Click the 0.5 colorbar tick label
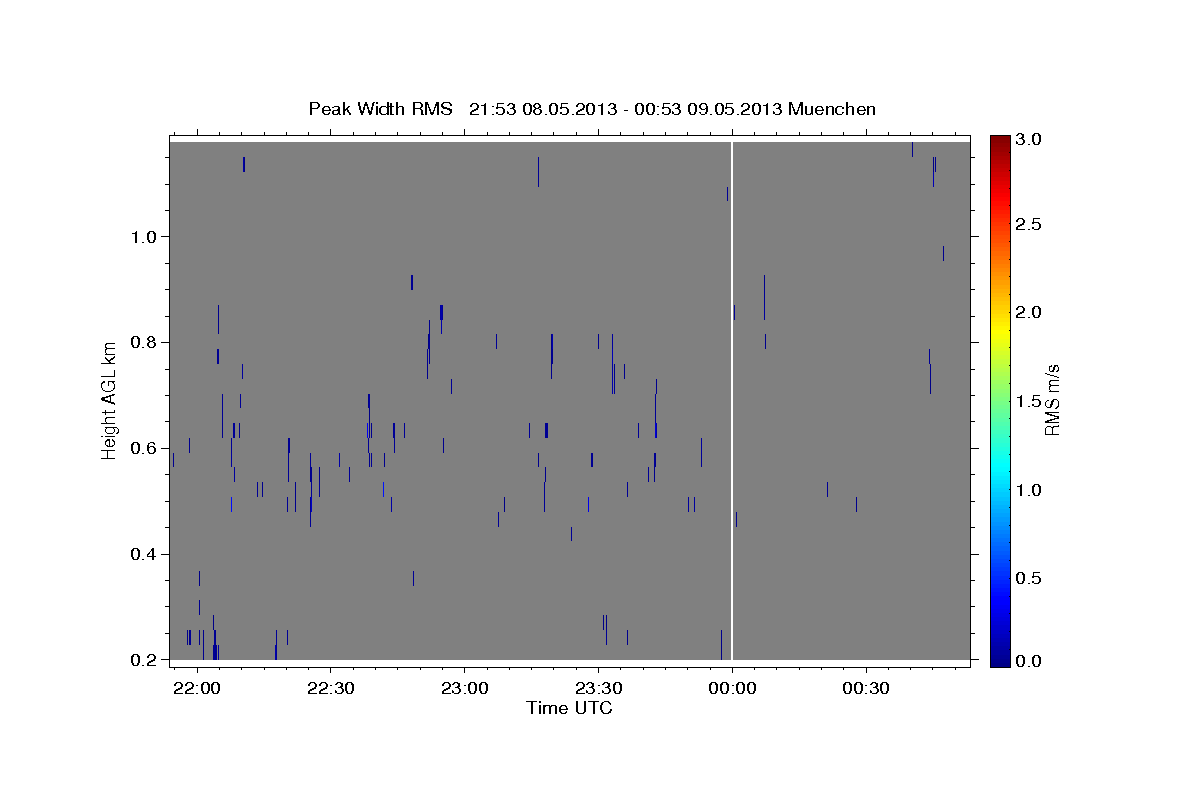The height and width of the screenshot is (800, 1200). tap(1029, 578)
